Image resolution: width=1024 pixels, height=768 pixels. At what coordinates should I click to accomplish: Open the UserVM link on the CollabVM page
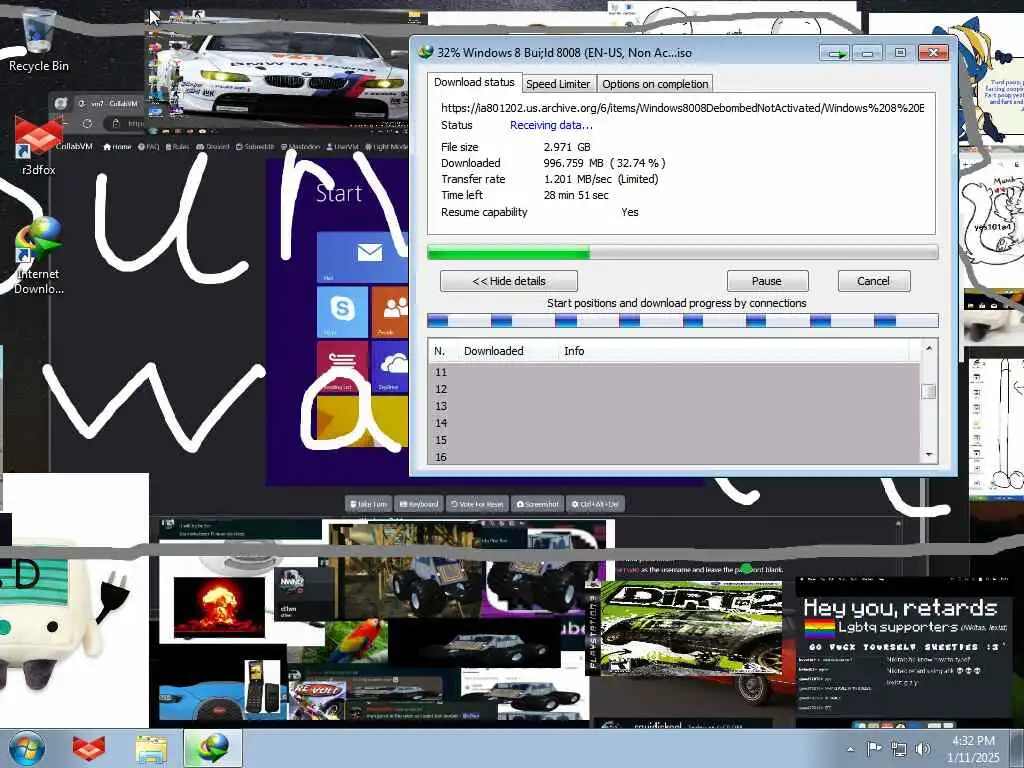343,146
